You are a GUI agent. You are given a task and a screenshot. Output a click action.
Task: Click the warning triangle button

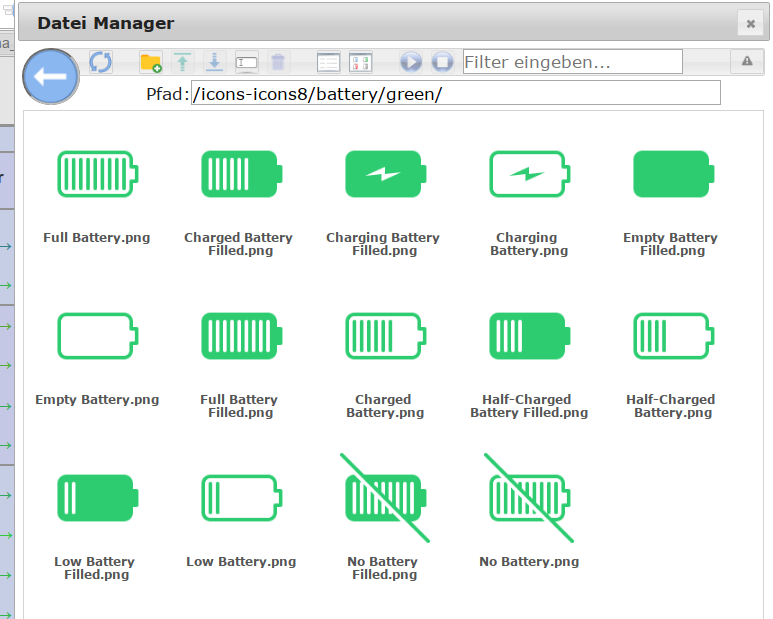pyautogui.click(x=746, y=62)
